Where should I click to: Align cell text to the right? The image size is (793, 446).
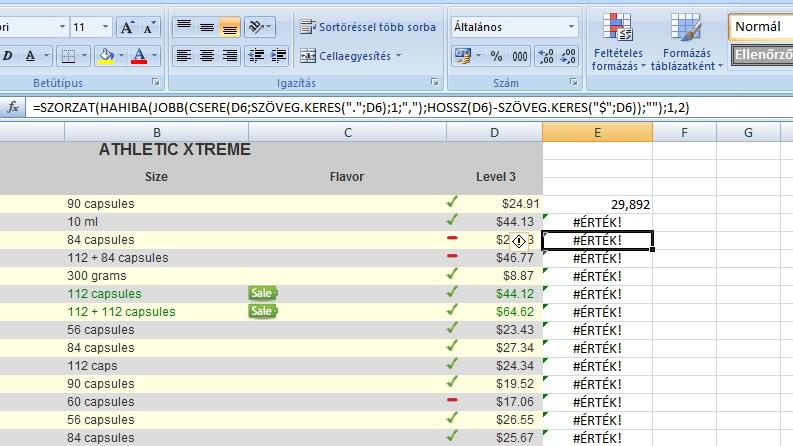(x=230, y=56)
